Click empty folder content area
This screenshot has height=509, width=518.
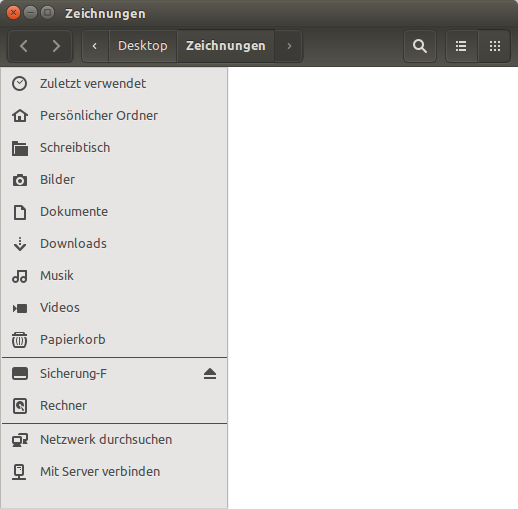(x=373, y=288)
